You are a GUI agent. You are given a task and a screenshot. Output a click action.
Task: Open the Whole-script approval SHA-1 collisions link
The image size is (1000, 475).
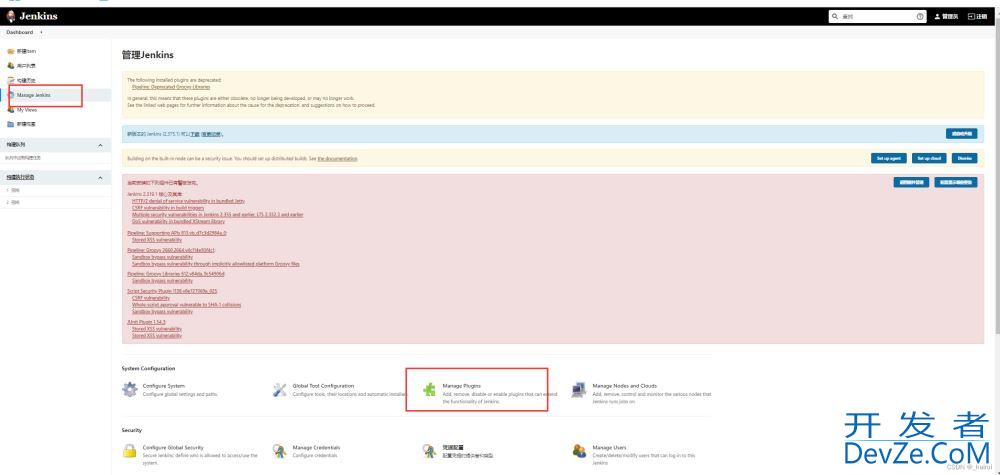[186, 305]
